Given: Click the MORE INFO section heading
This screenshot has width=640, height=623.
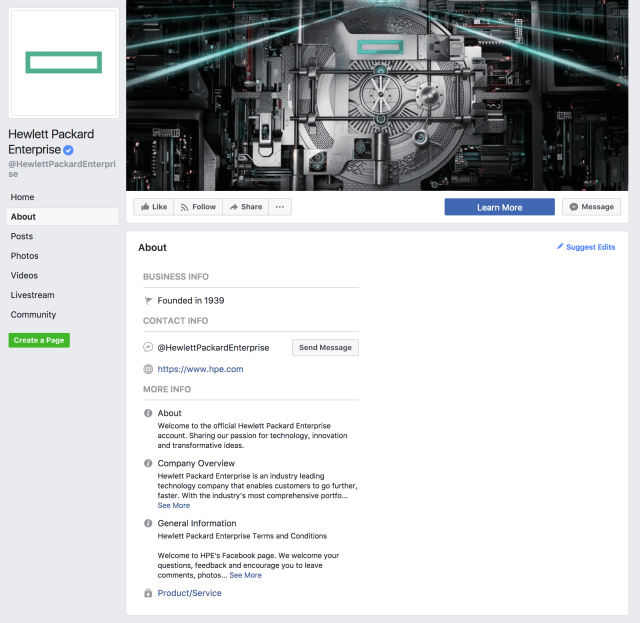Looking at the screenshot, I should (167, 389).
